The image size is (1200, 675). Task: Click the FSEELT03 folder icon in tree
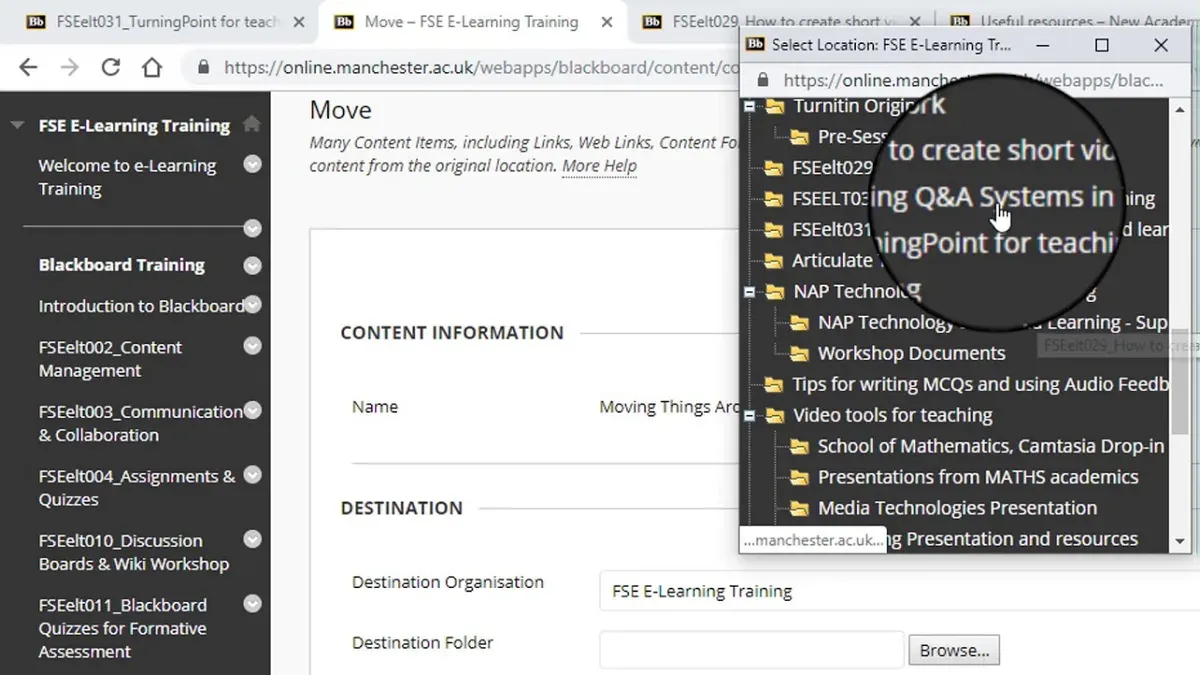pyautogui.click(x=773, y=199)
